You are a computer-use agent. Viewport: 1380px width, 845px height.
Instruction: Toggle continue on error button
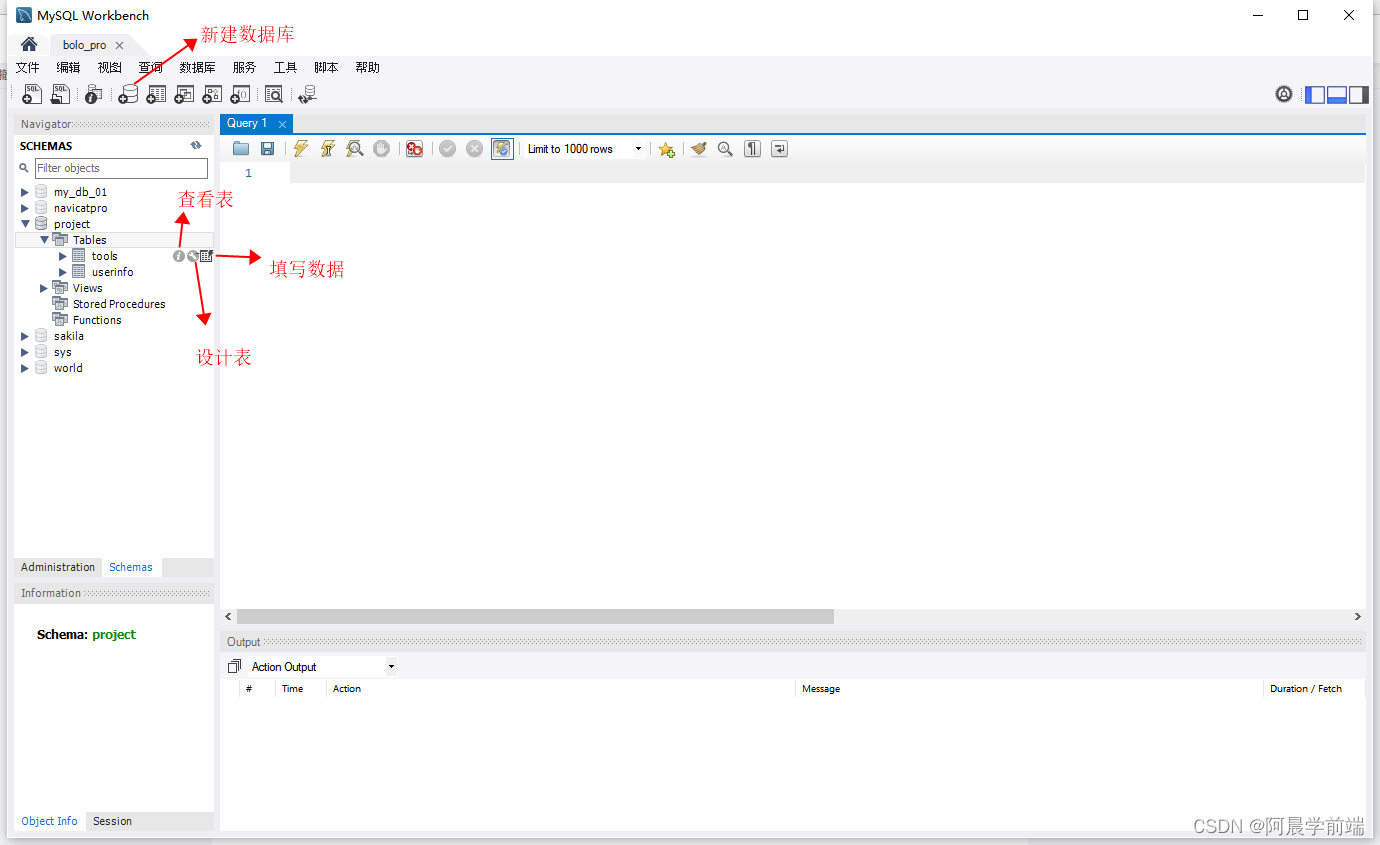(414, 149)
